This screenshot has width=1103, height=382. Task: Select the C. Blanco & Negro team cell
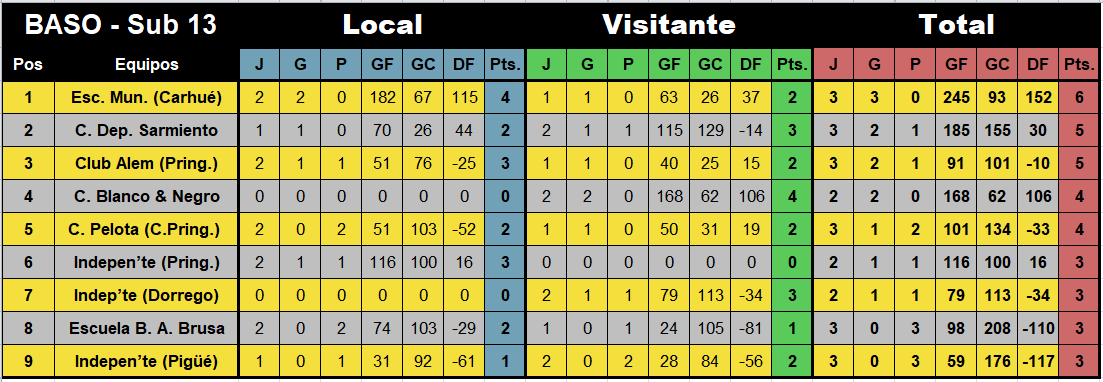(147, 197)
